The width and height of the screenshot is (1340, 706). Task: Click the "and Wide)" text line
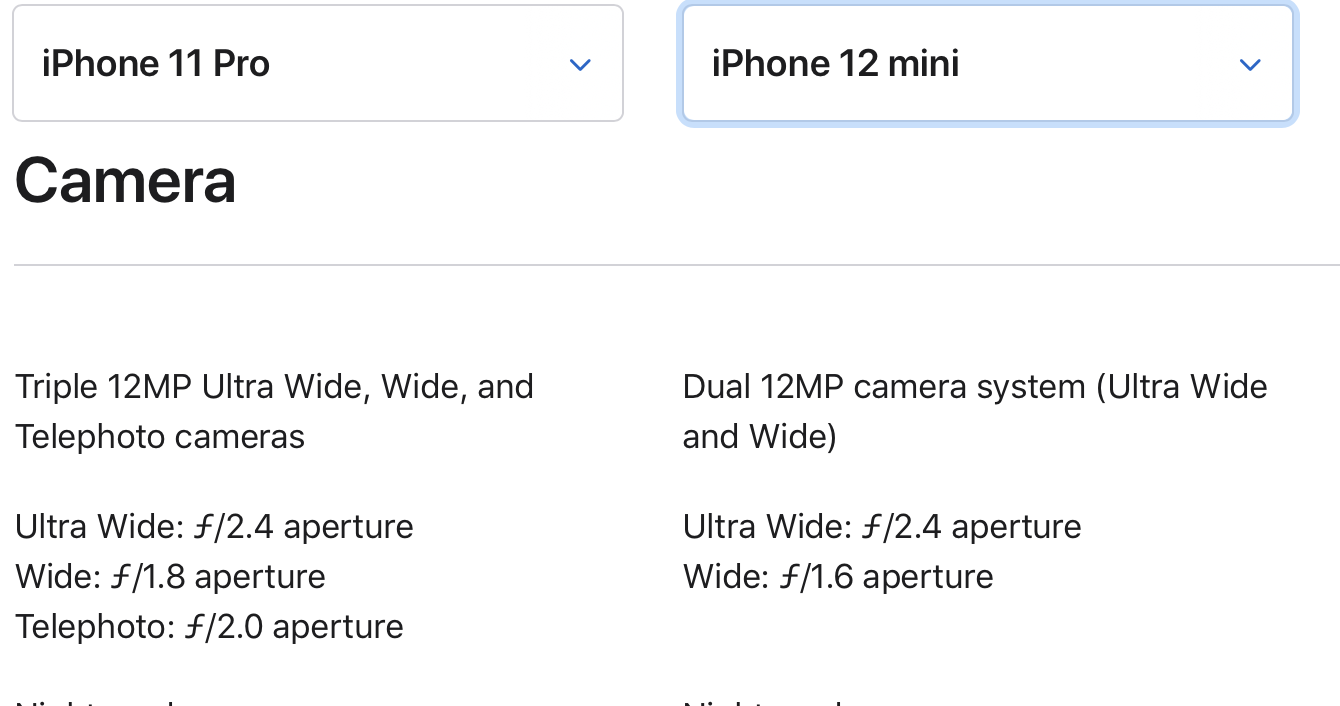(x=759, y=437)
